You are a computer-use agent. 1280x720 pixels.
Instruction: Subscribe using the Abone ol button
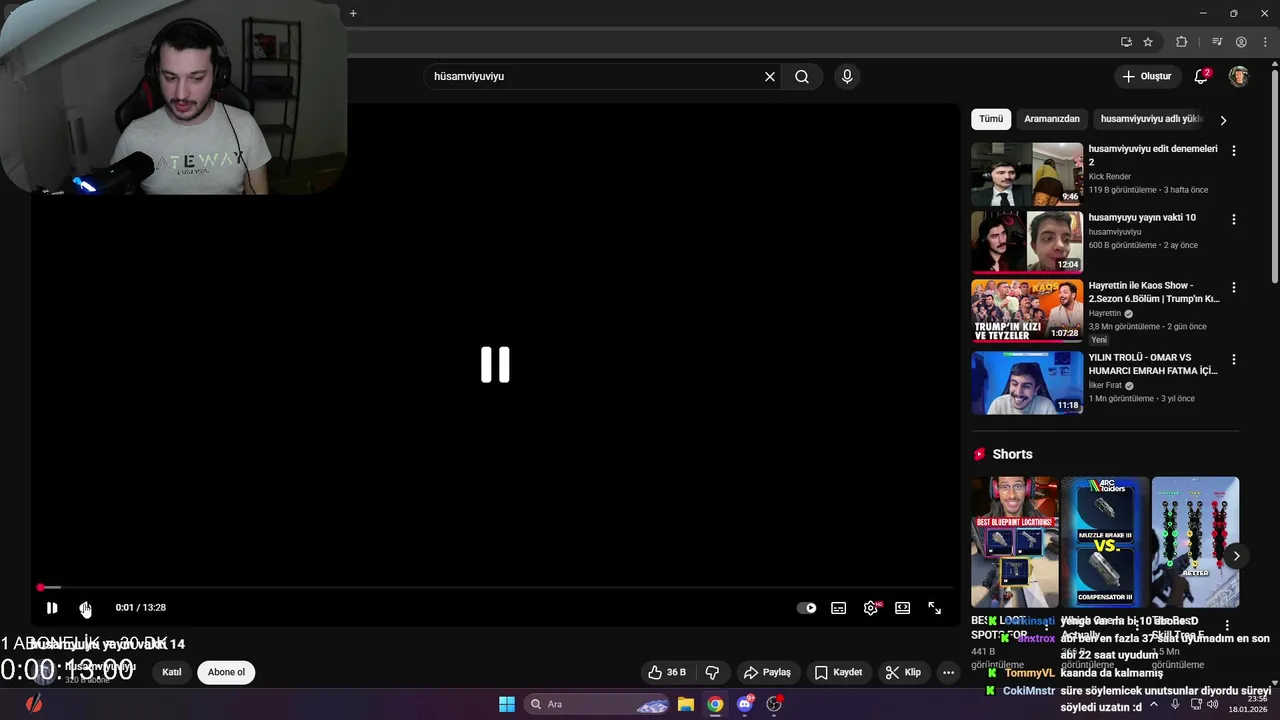coord(226,672)
